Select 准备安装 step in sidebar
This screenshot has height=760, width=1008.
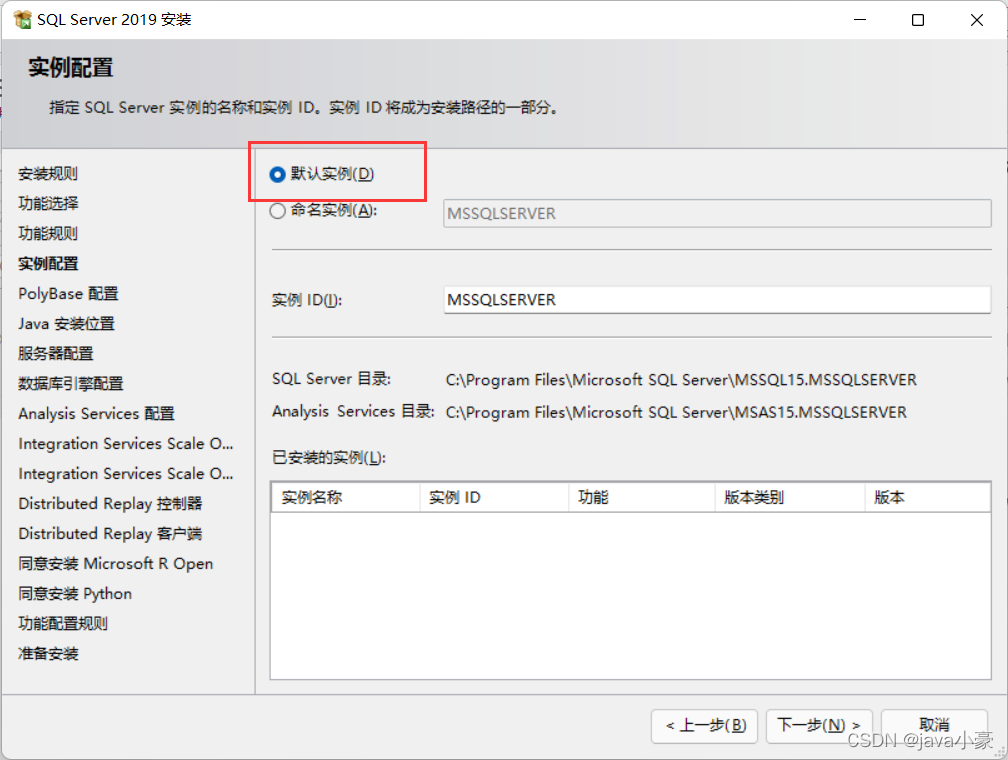pos(48,654)
